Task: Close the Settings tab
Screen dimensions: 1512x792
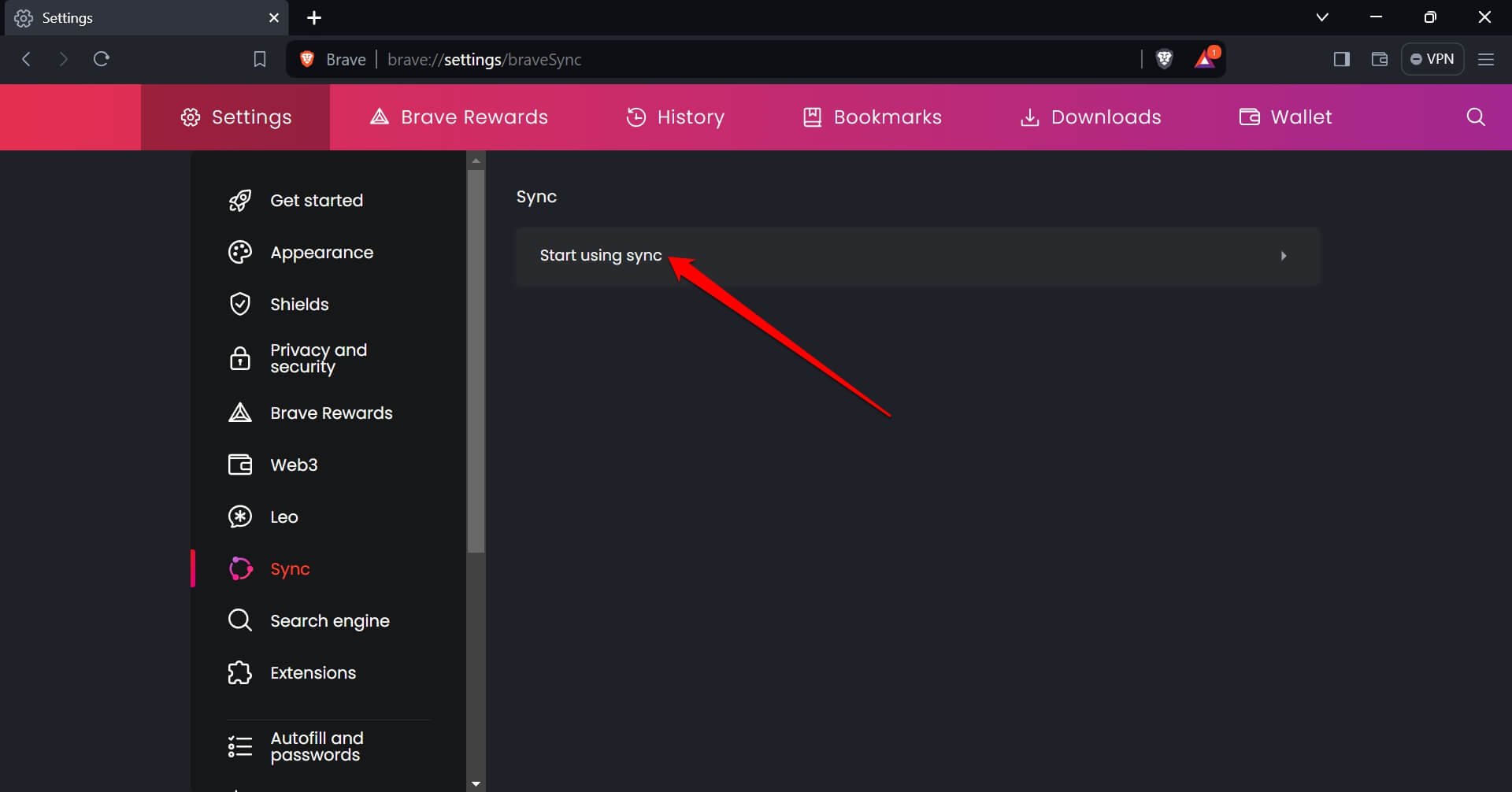Action: tap(274, 17)
